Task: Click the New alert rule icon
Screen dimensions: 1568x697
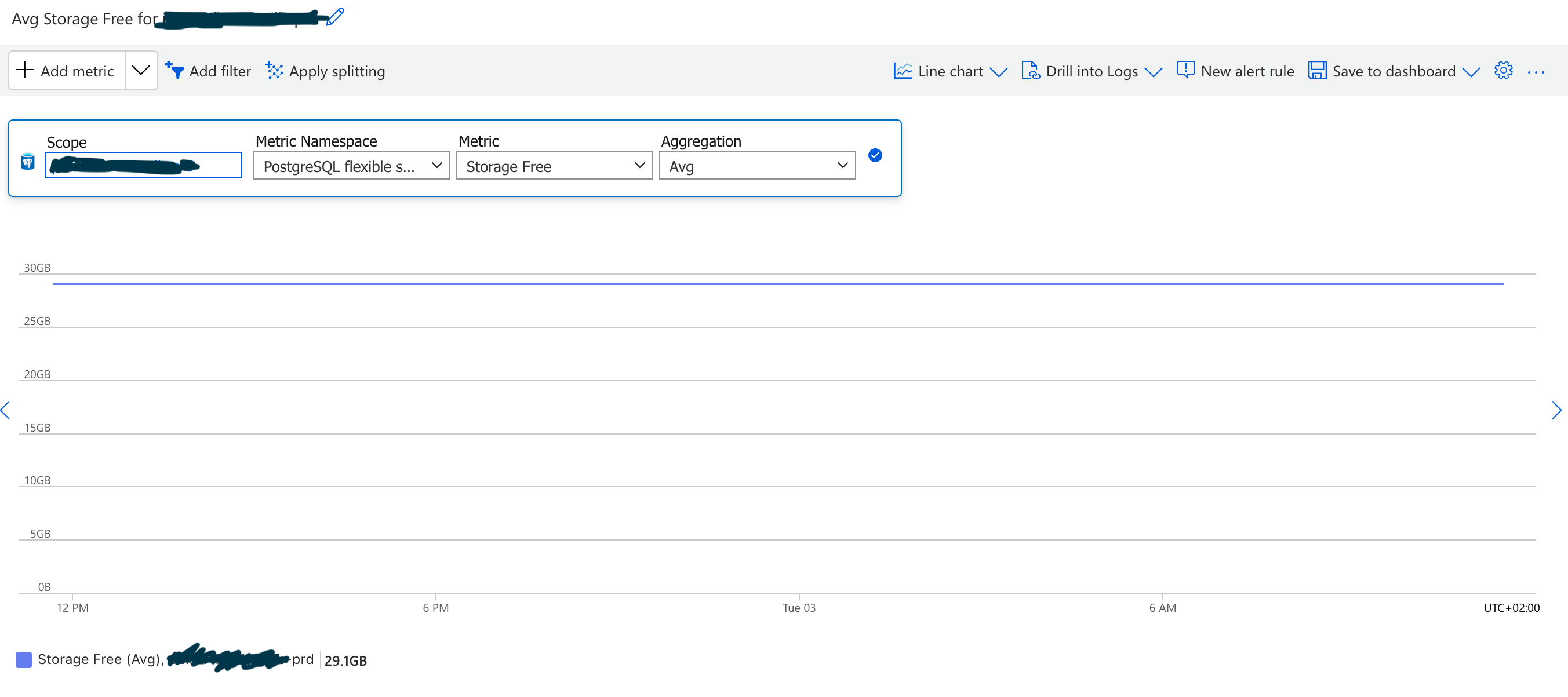Action: coord(1185,71)
